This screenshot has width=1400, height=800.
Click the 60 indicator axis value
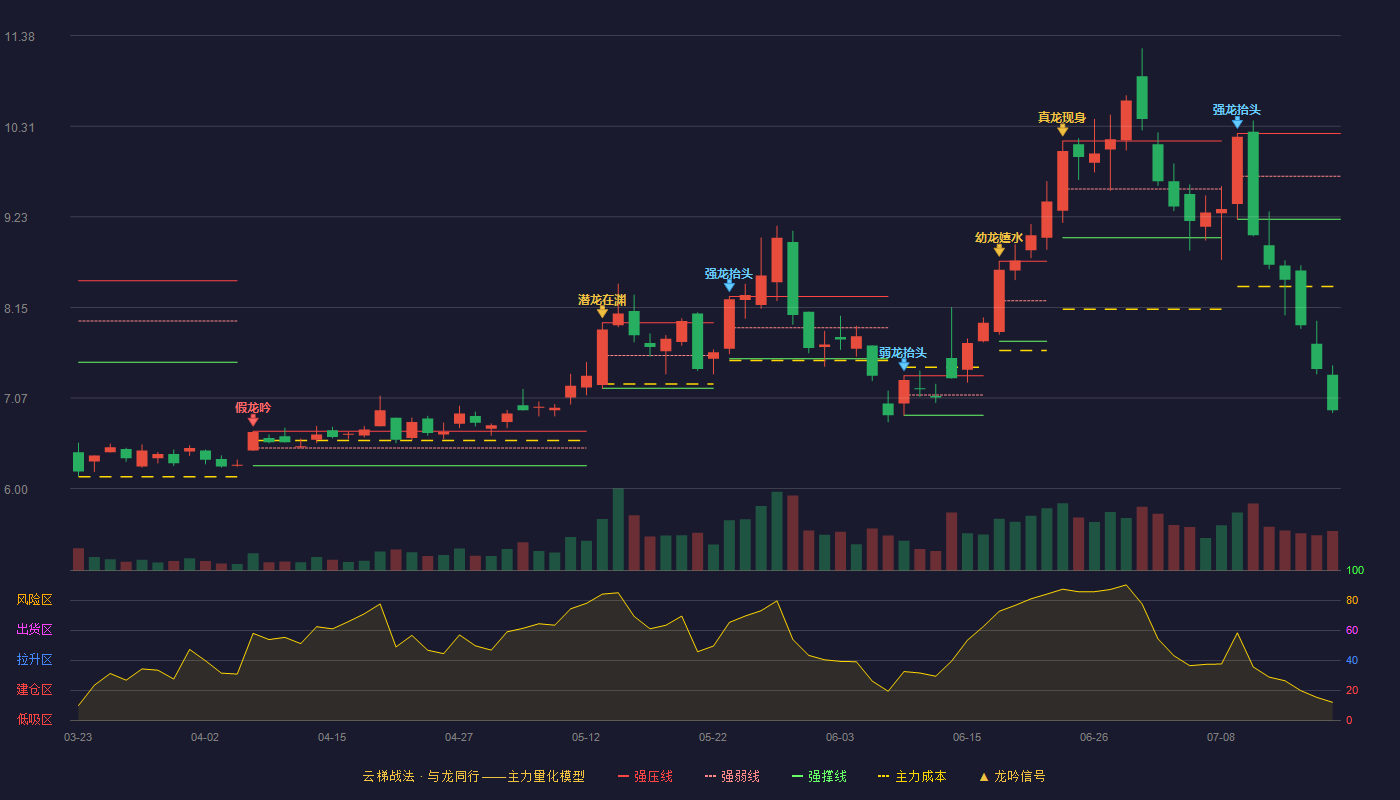pyautogui.click(x=1352, y=630)
